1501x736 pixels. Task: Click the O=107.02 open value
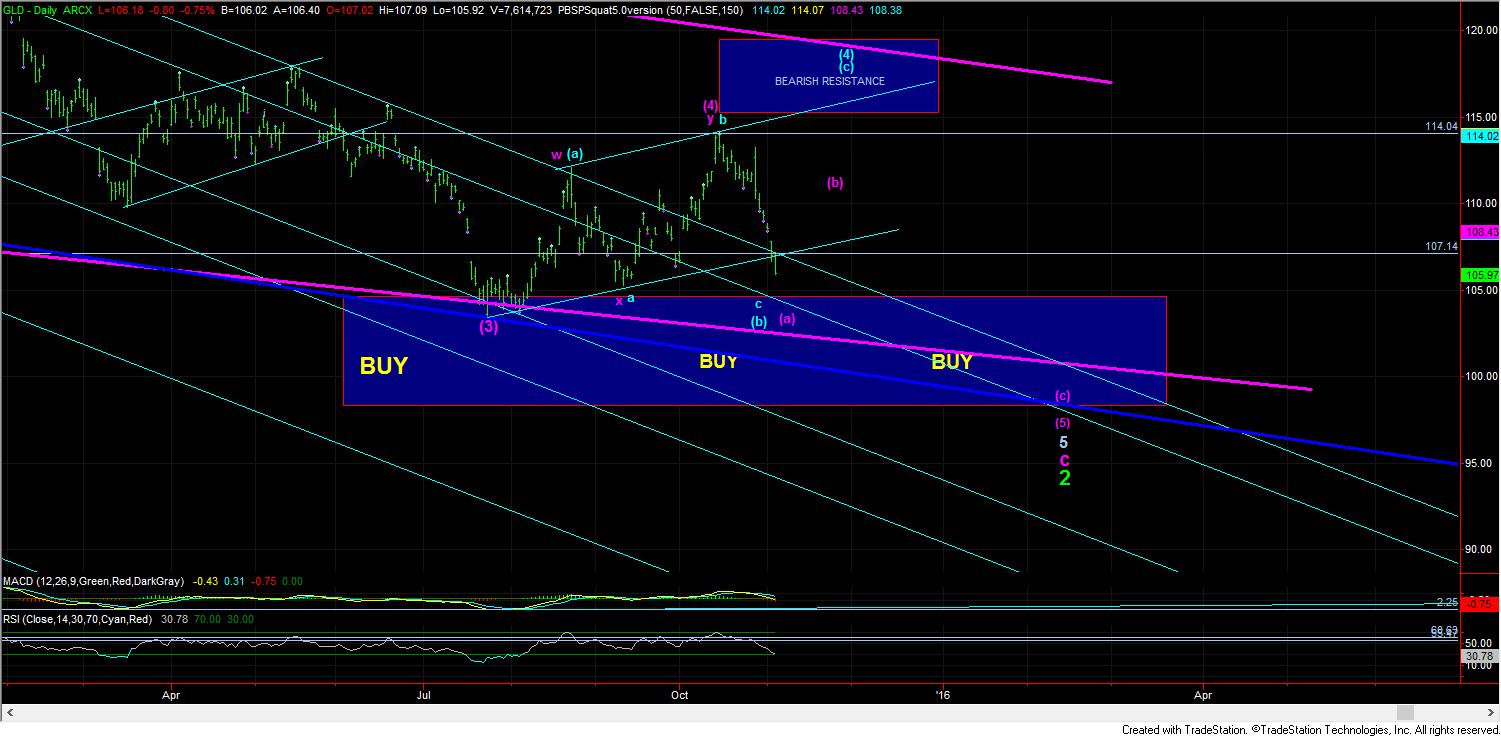(x=350, y=11)
